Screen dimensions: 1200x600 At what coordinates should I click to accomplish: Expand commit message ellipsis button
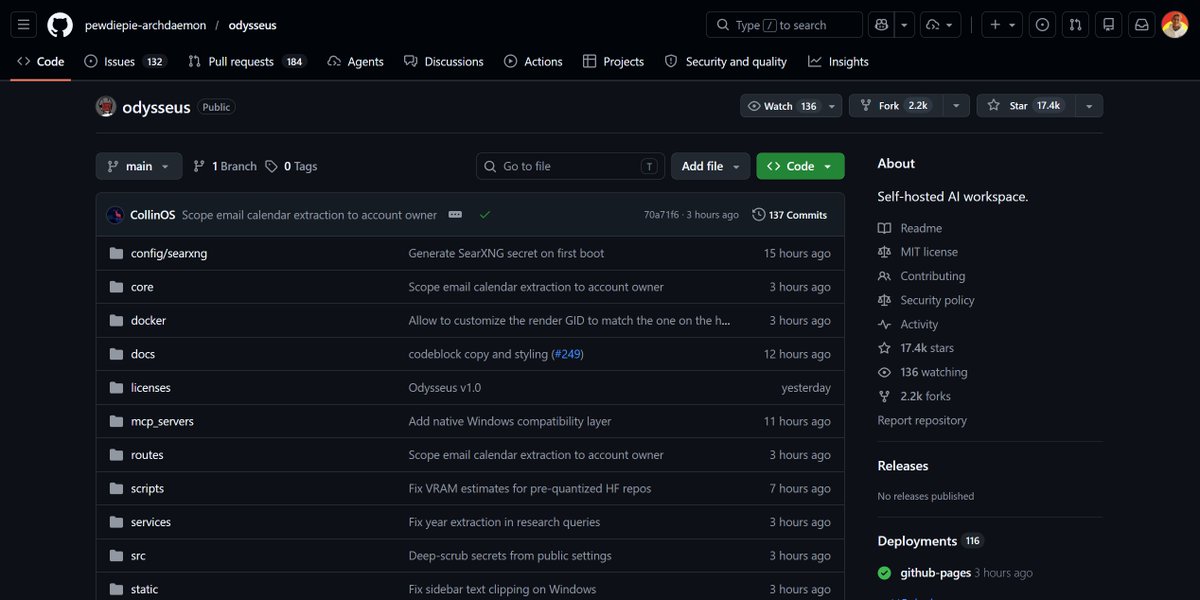[455, 215]
